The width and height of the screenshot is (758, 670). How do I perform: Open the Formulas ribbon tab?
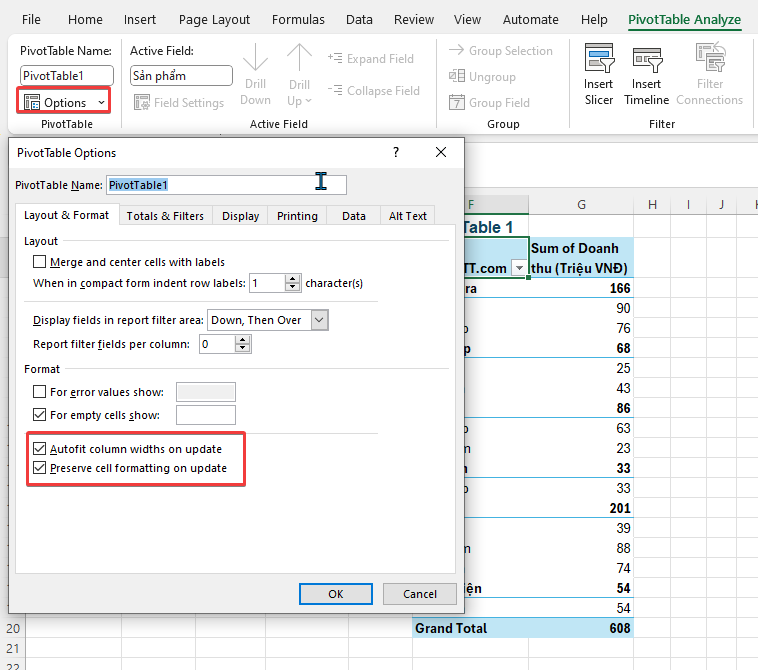[298, 20]
